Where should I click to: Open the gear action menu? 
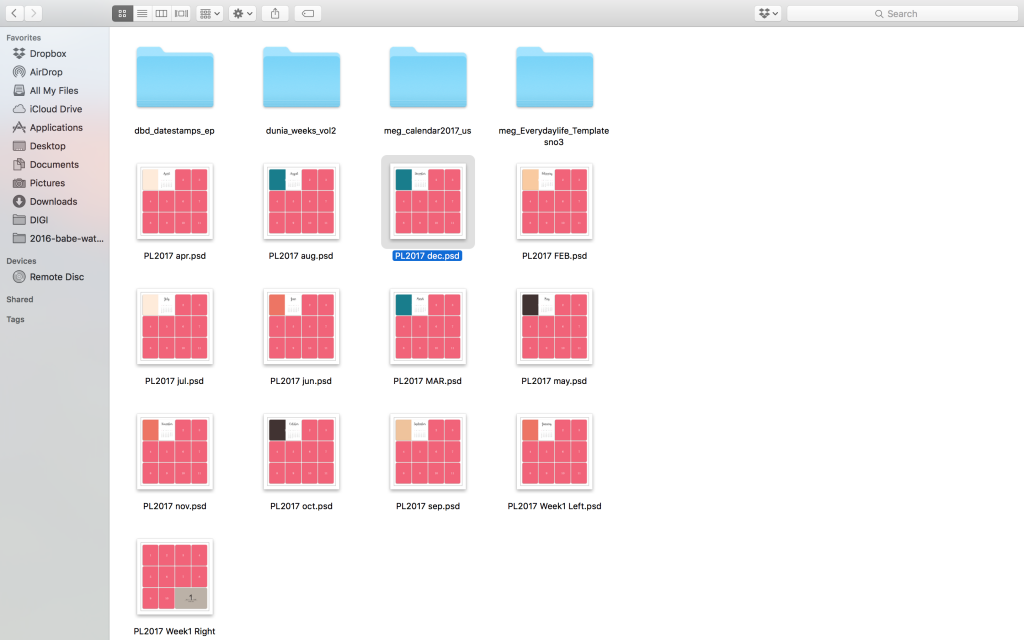(x=242, y=13)
